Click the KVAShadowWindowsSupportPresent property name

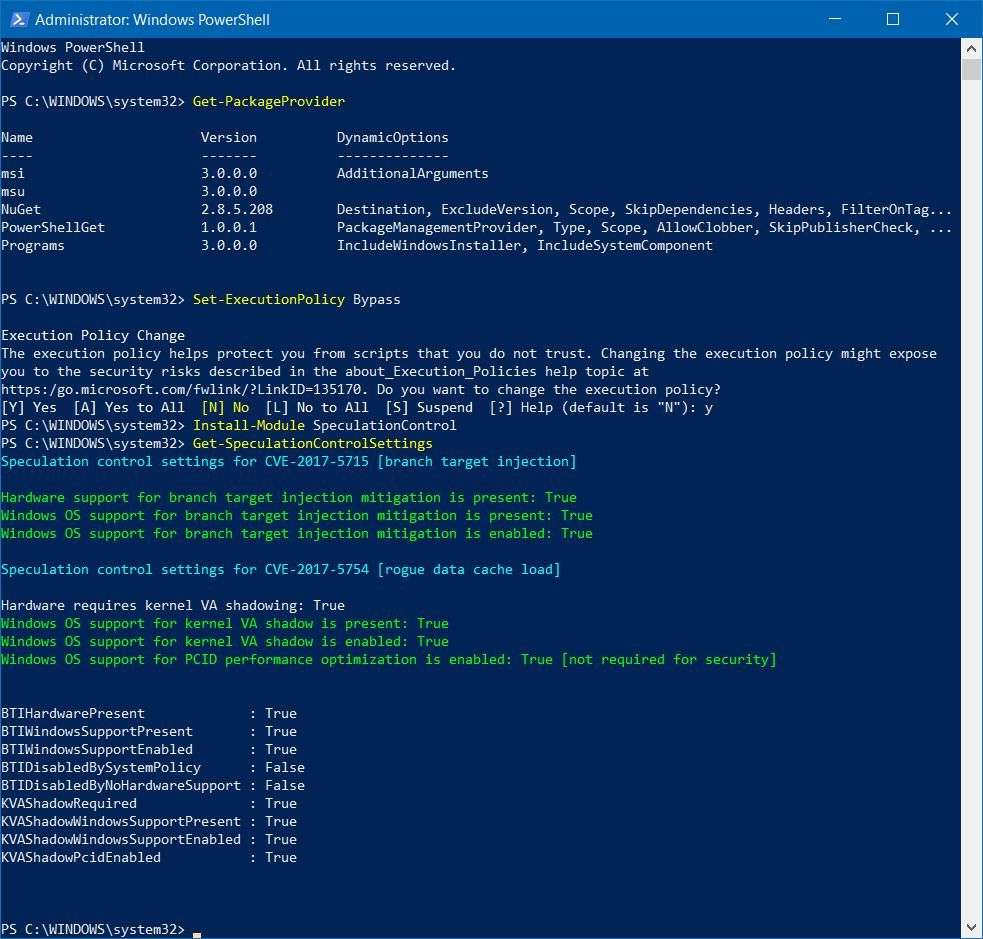(121, 822)
